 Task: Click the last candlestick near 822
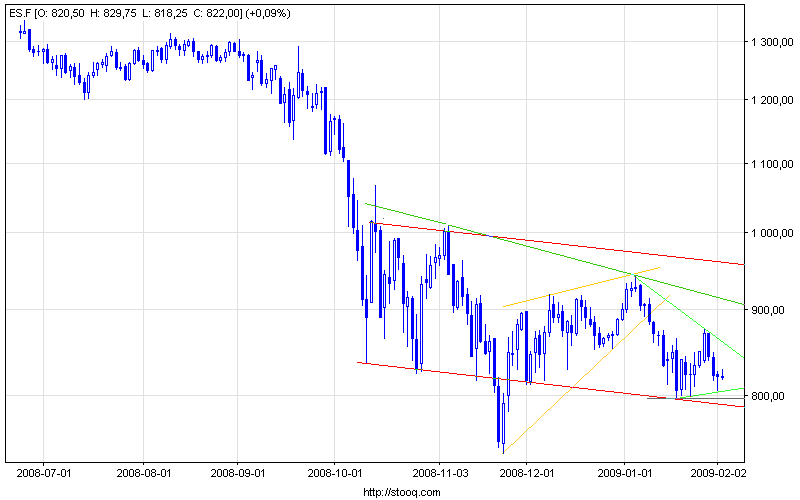point(722,377)
